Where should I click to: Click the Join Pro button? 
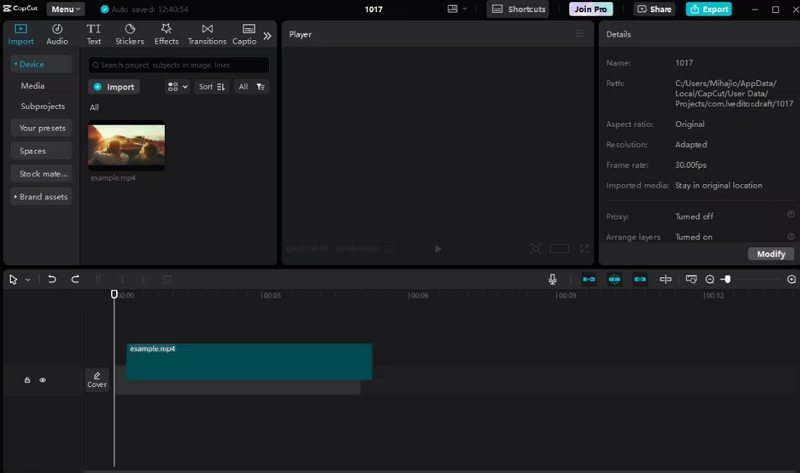[591, 9]
